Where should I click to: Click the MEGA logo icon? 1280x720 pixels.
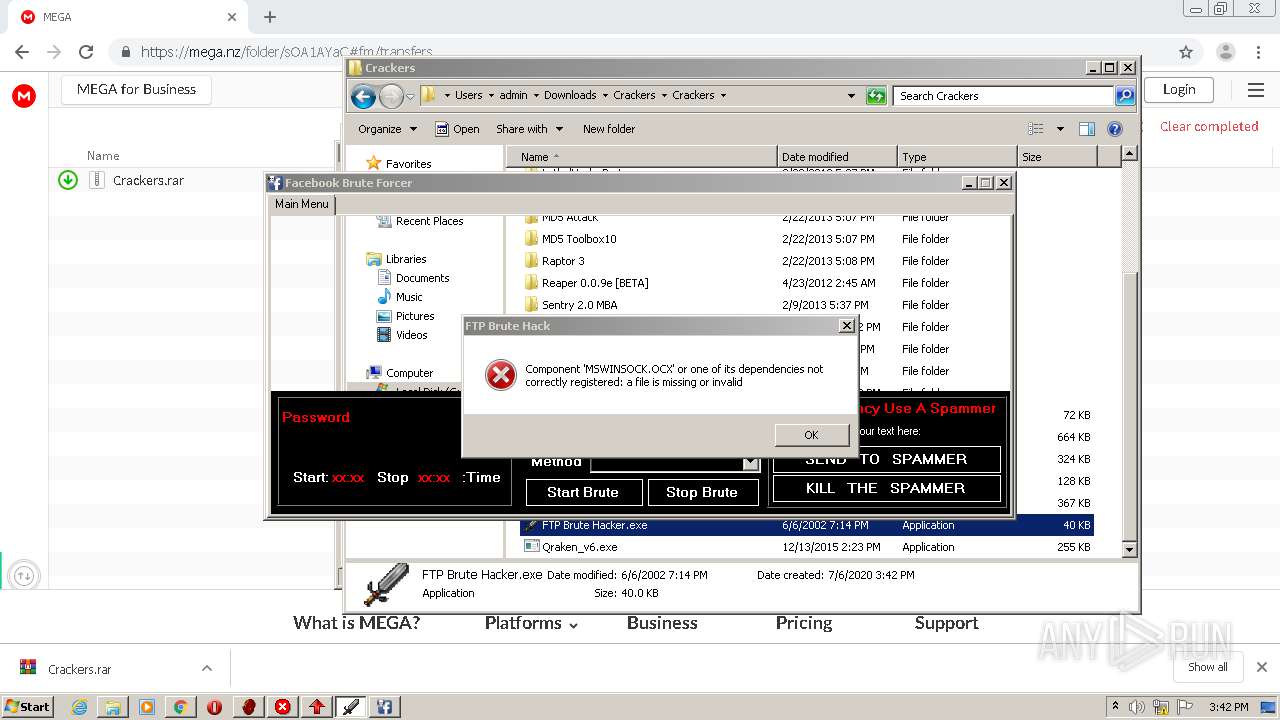point(24,96)
